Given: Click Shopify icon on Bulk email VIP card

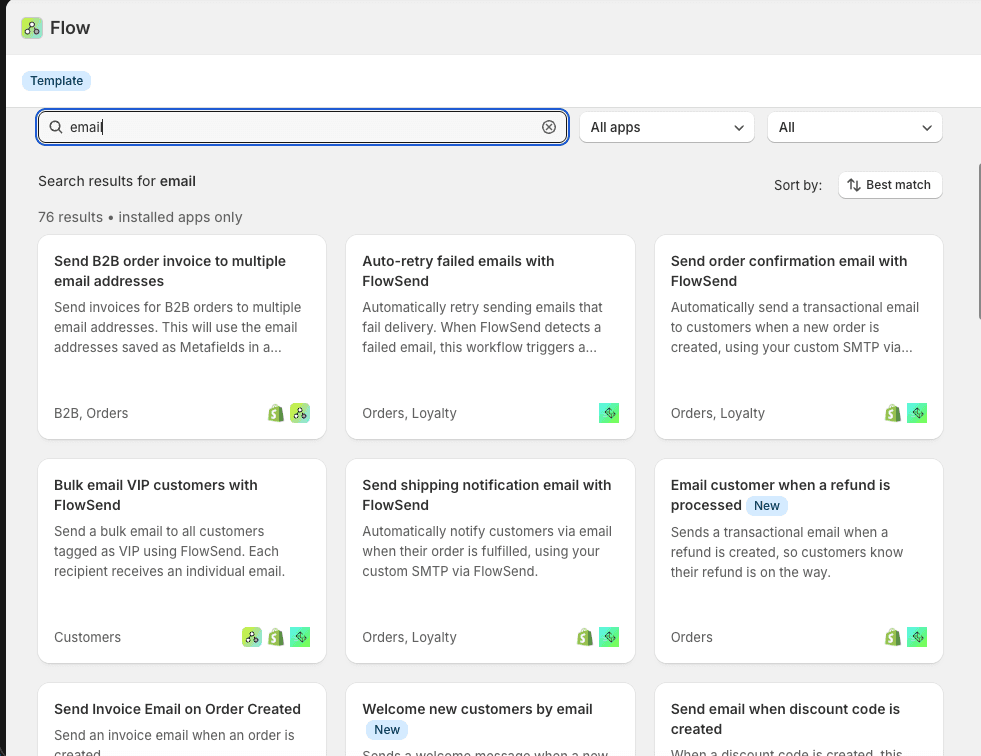Looking at the screenshot, I should coord(276,637).
